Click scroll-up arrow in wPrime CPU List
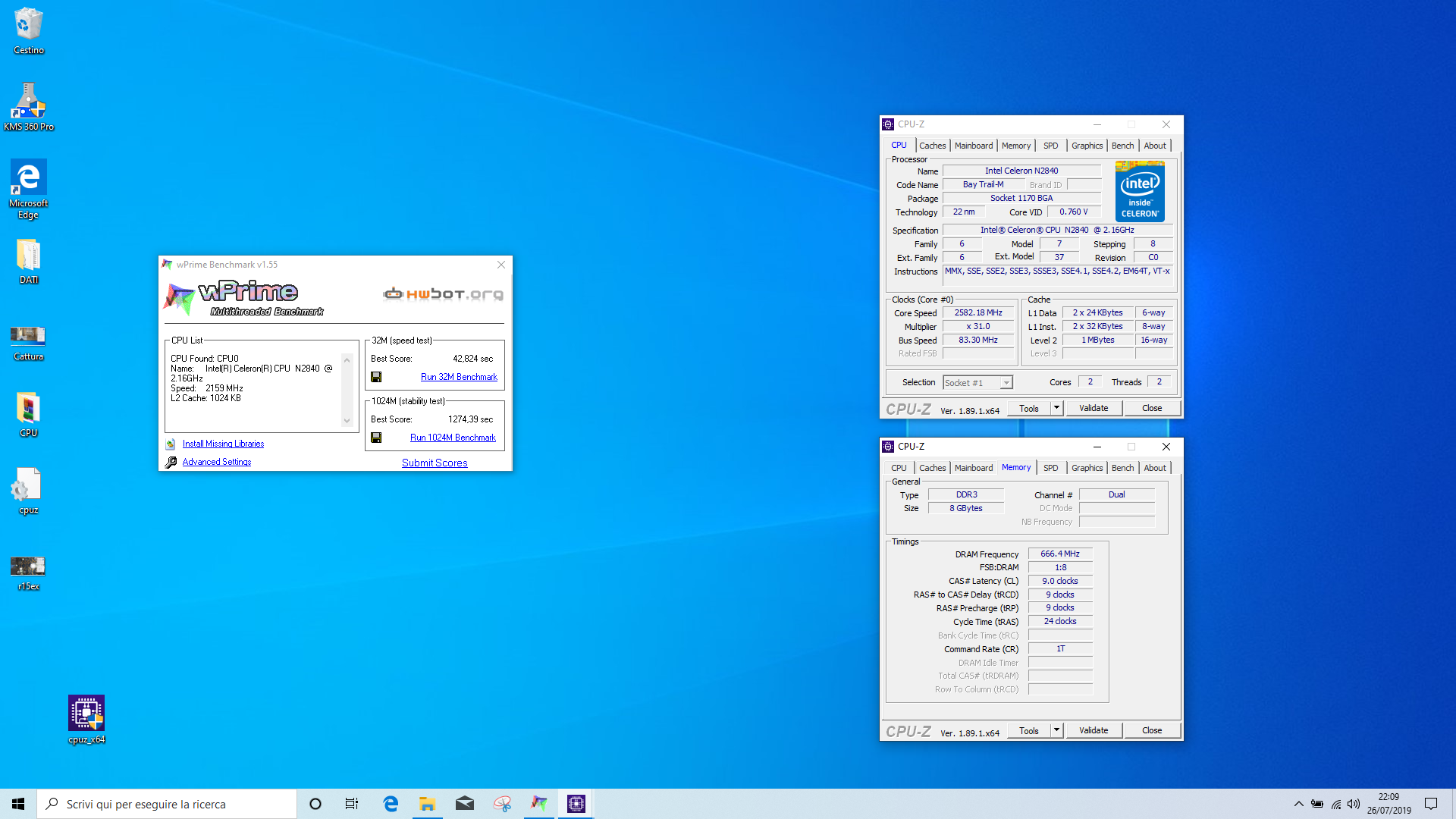1456x819 pixels. click(347, 360)
